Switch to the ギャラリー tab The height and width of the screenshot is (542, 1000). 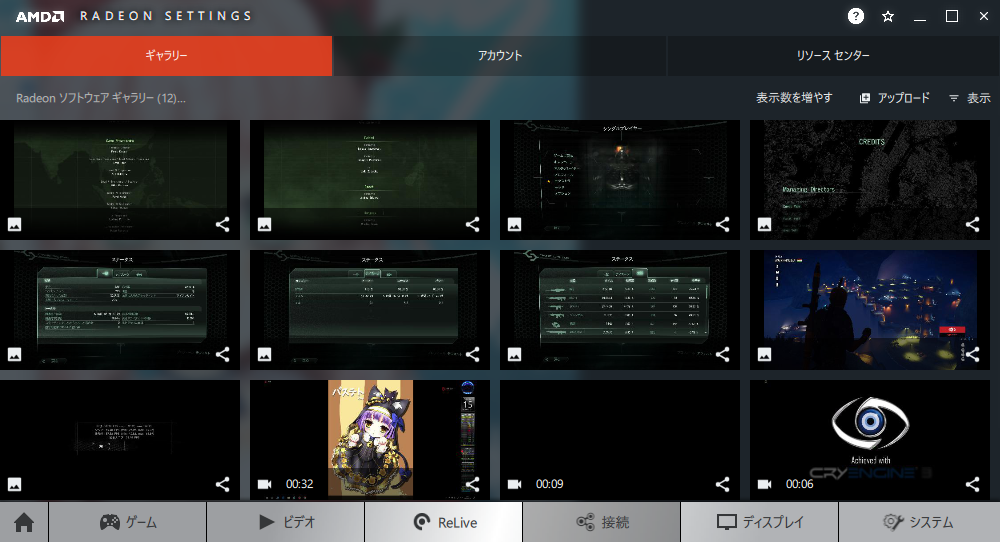tap(166, 55)
